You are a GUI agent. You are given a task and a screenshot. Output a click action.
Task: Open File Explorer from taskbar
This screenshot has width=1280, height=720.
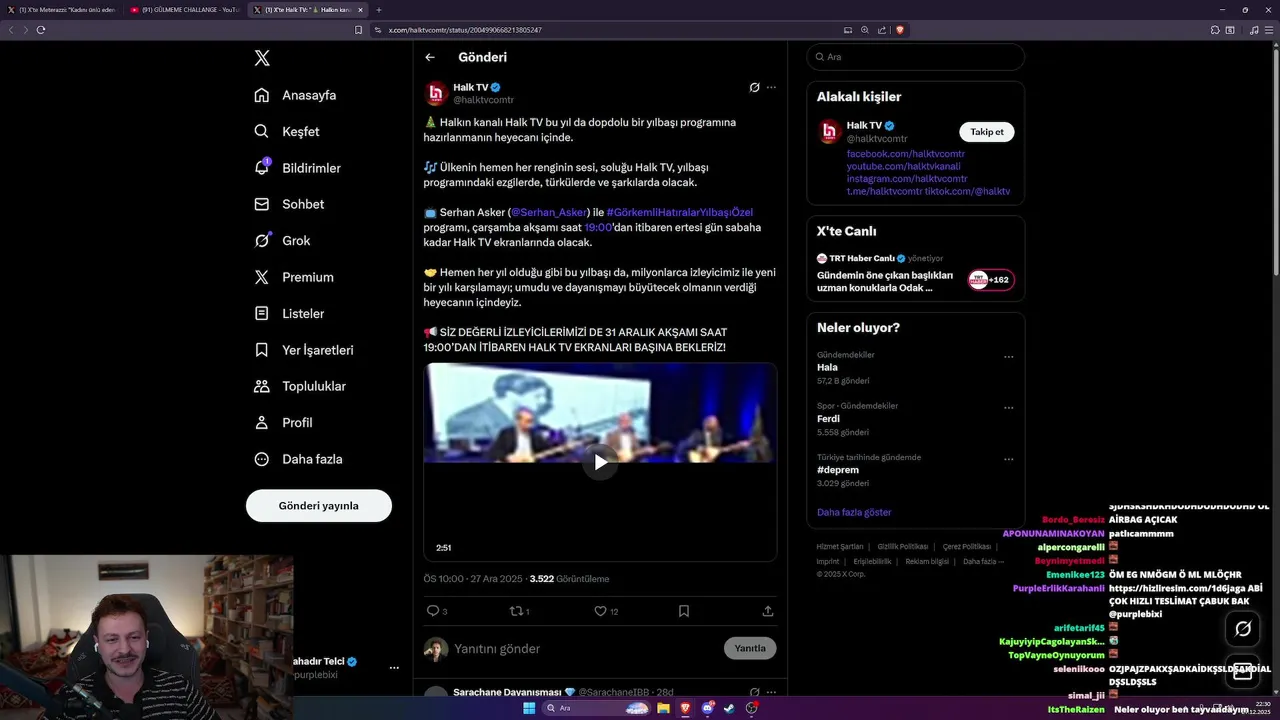(663, 708)
